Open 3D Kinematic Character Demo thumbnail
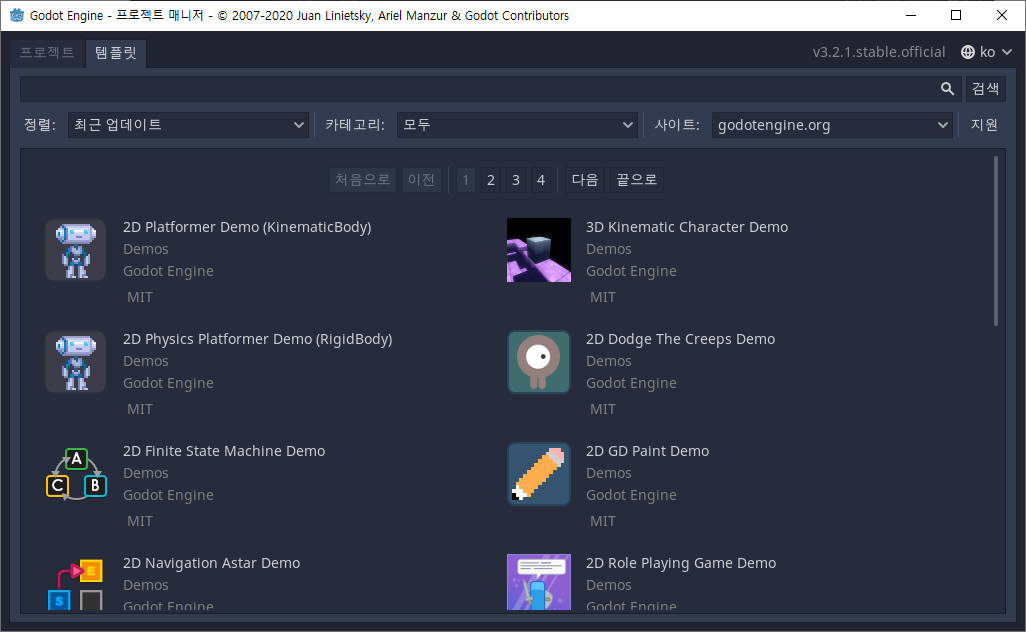 [539, 250]
